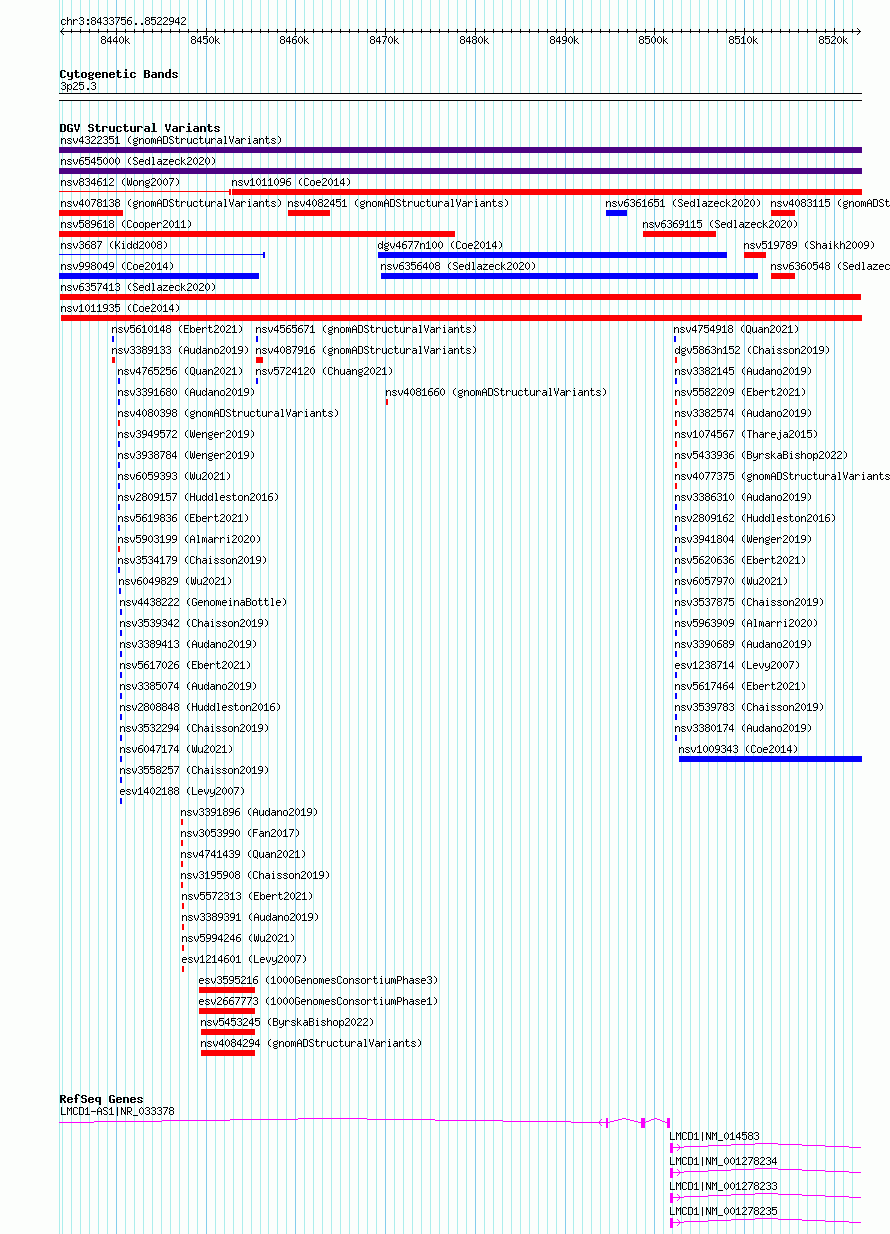Open nsv4765256 (Quan2021) variant
Screen dimensions: 890x1234
(x=180, y=371)
